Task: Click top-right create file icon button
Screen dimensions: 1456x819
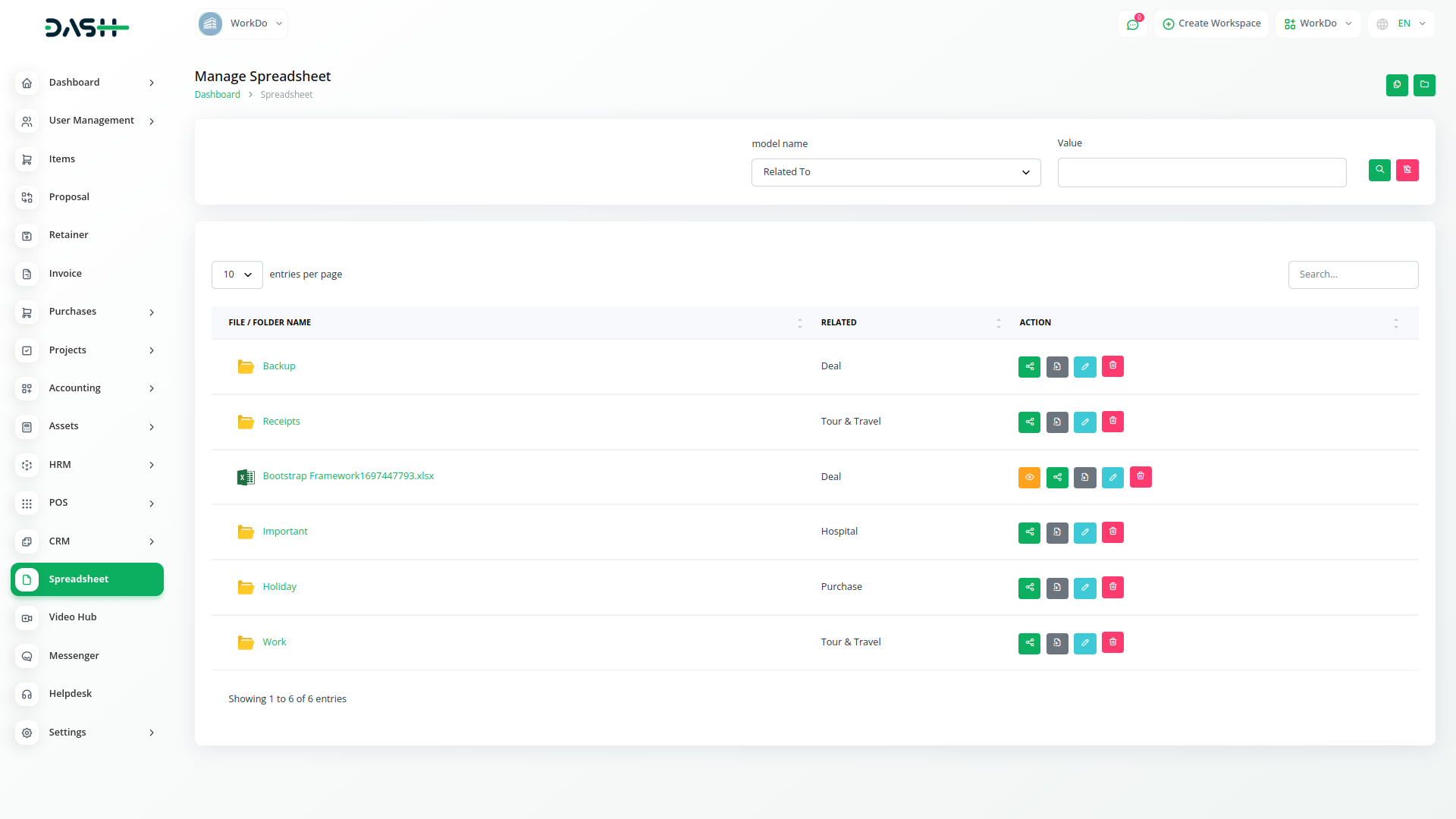Action: 1397,85
